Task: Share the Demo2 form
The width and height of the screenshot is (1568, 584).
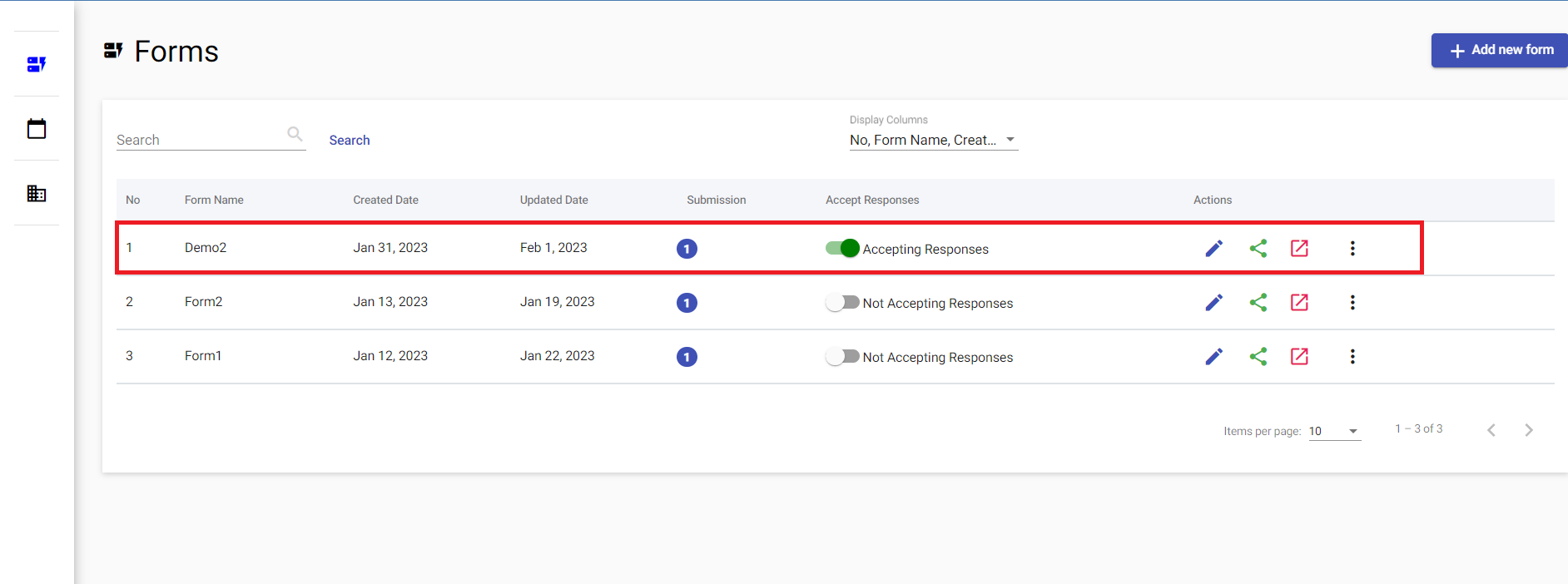Action: tap(1258, 248)
